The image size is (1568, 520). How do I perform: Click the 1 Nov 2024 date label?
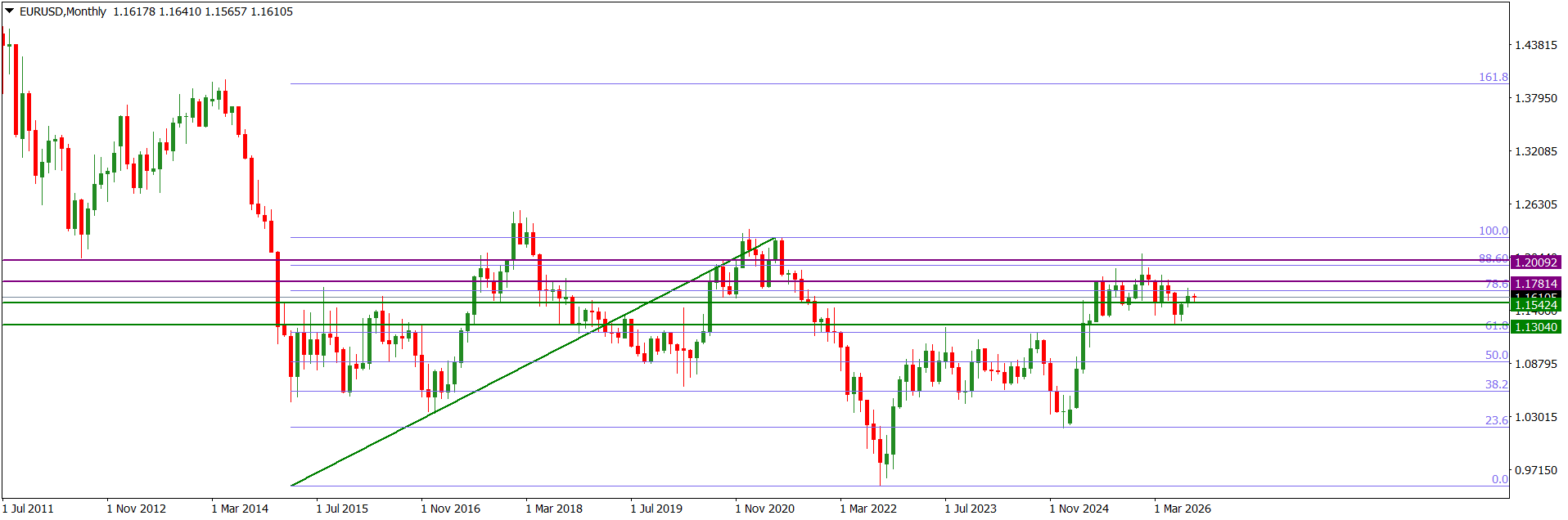pyautogui.click(x=1079, y=509)
